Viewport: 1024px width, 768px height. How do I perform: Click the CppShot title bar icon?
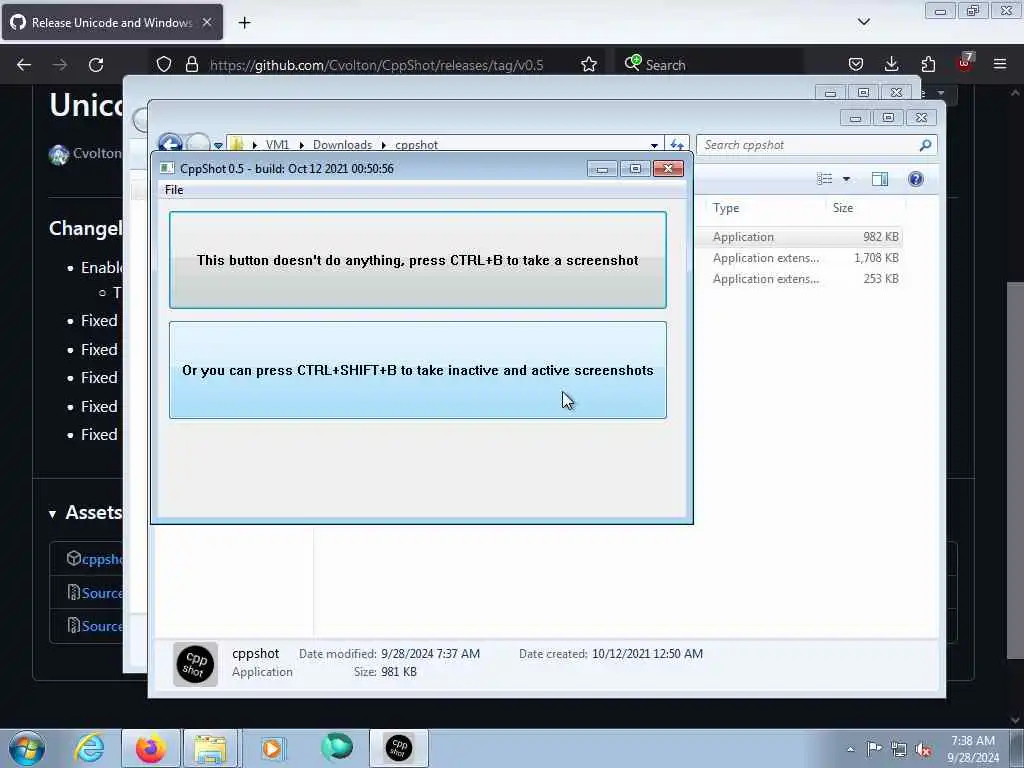167,168
